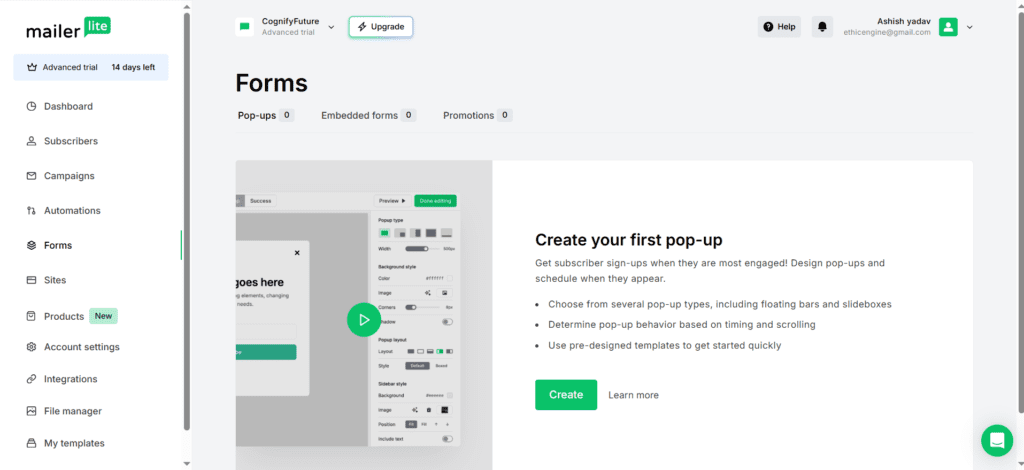Click the Help button
Image resolution: width=1024 pixels, height=470 pixels.
pyautogui.click(x=779, y=27)
